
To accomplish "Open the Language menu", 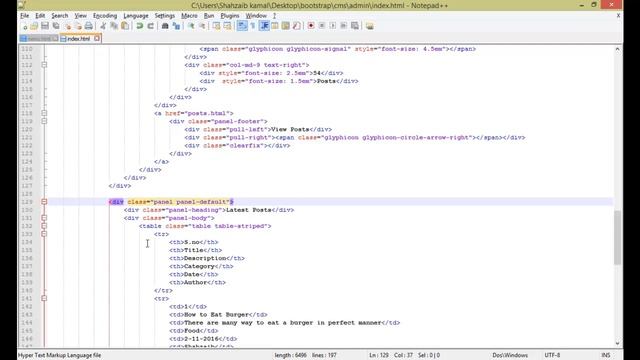I will pos(136,16).
